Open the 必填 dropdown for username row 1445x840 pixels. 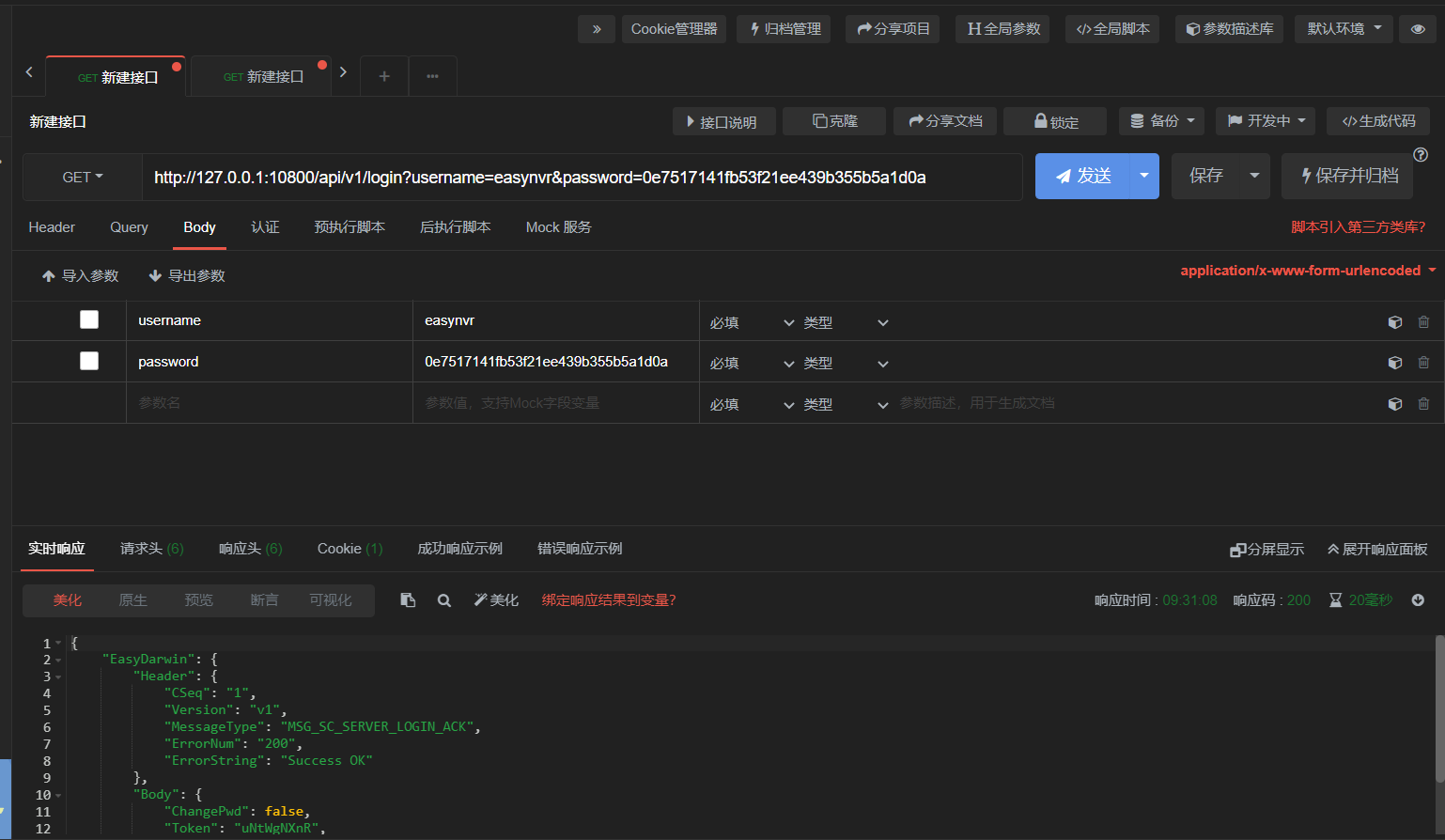tap(752, 322)
